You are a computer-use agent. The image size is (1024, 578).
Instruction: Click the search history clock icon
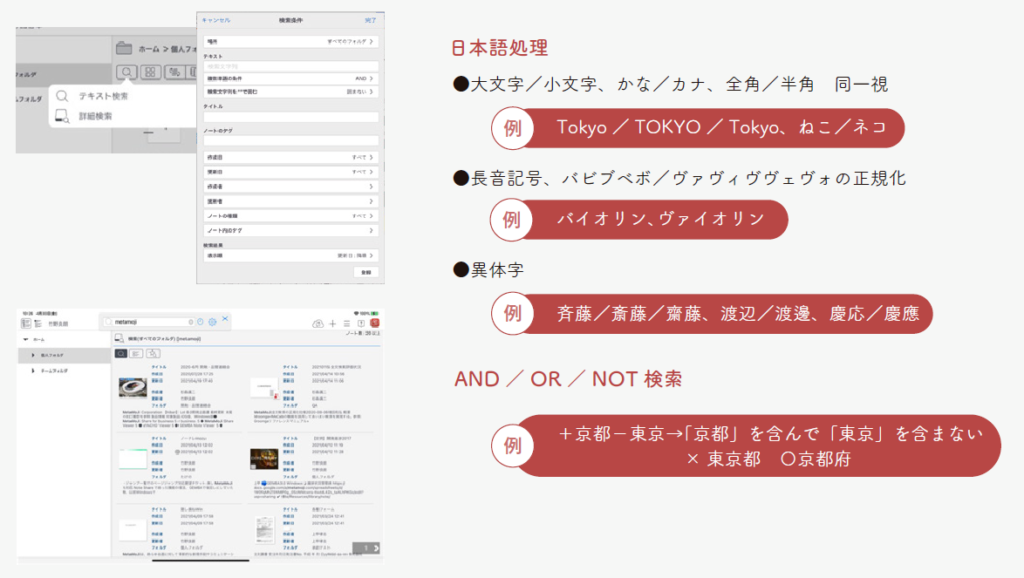(200, 322)
